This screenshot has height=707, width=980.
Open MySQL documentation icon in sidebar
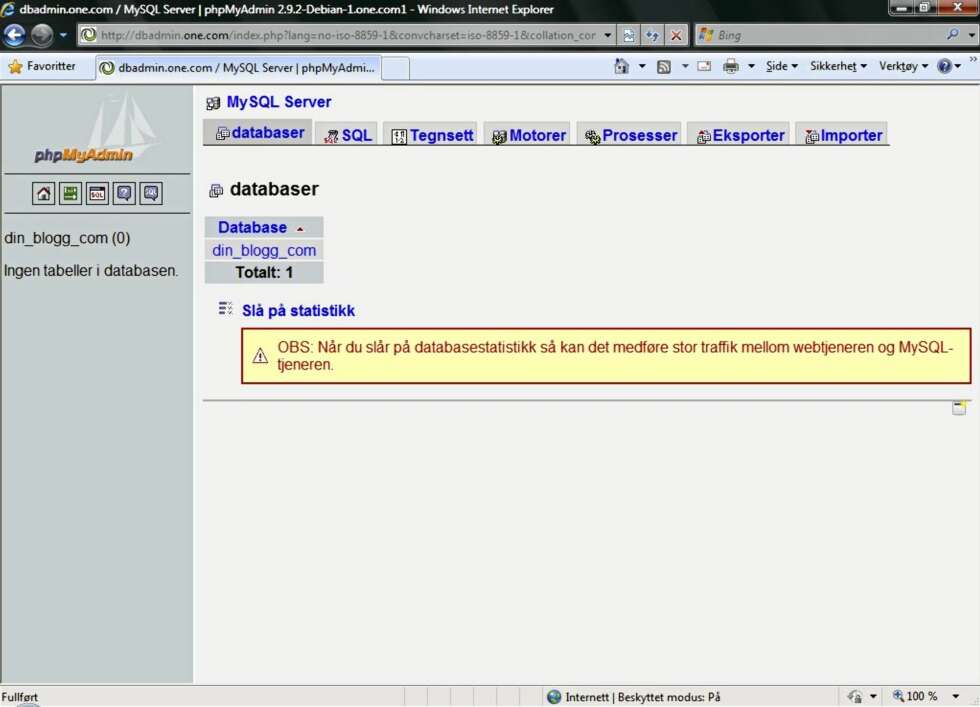[x=151, y=193]
